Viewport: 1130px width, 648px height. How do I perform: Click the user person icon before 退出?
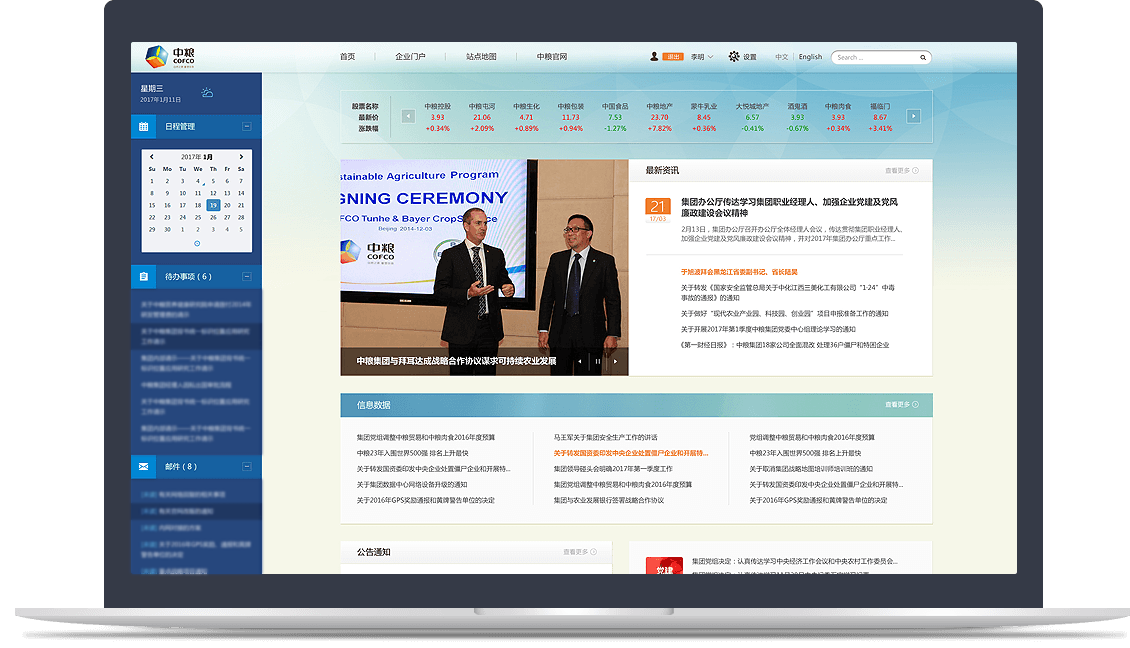(653, 56)
